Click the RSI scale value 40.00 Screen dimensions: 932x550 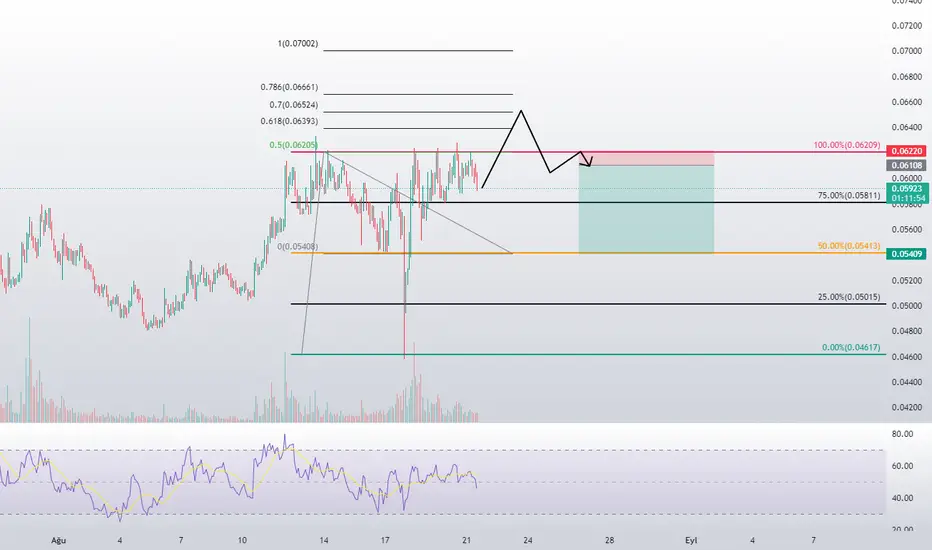902,498
